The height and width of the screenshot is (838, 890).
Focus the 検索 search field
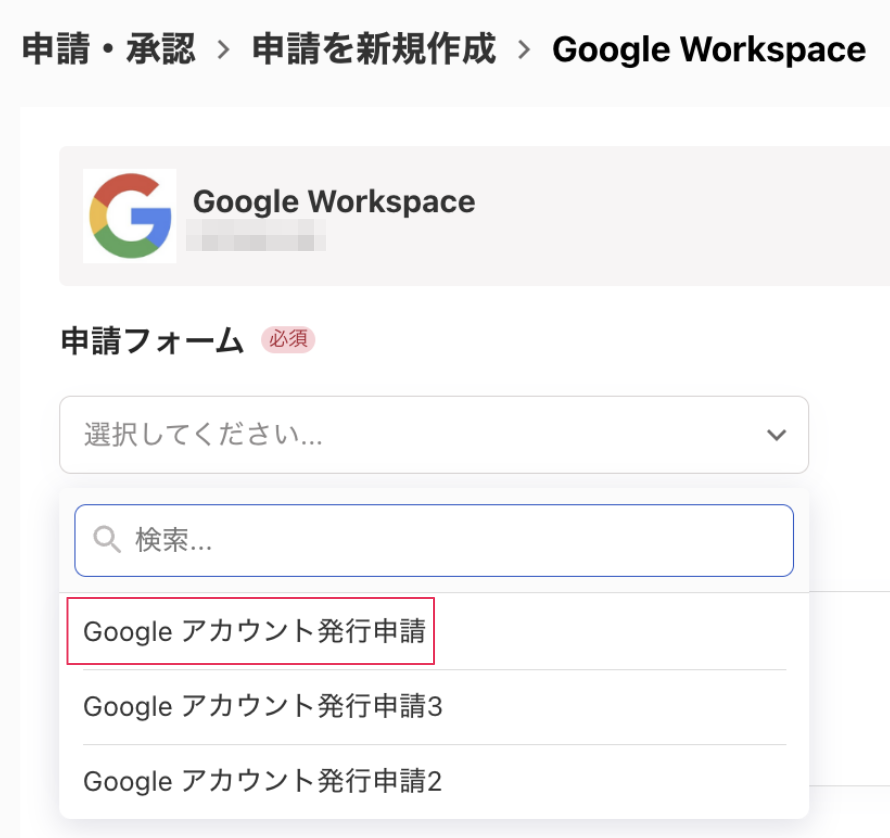434,540
